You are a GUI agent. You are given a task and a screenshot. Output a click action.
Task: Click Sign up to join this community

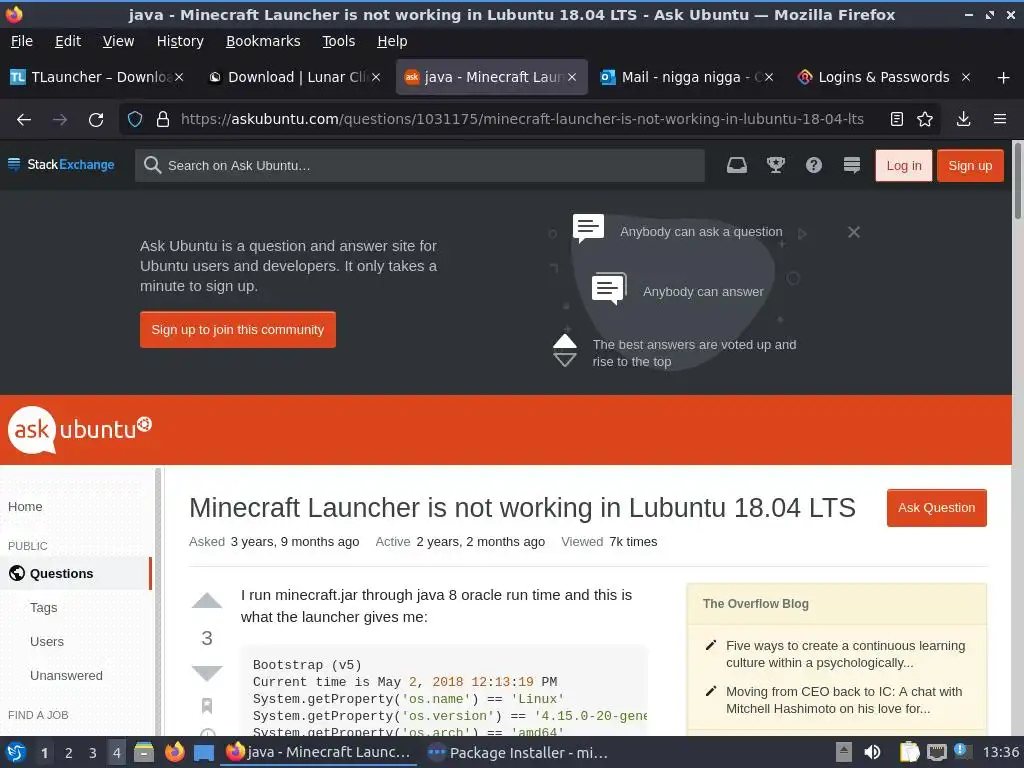238,330
